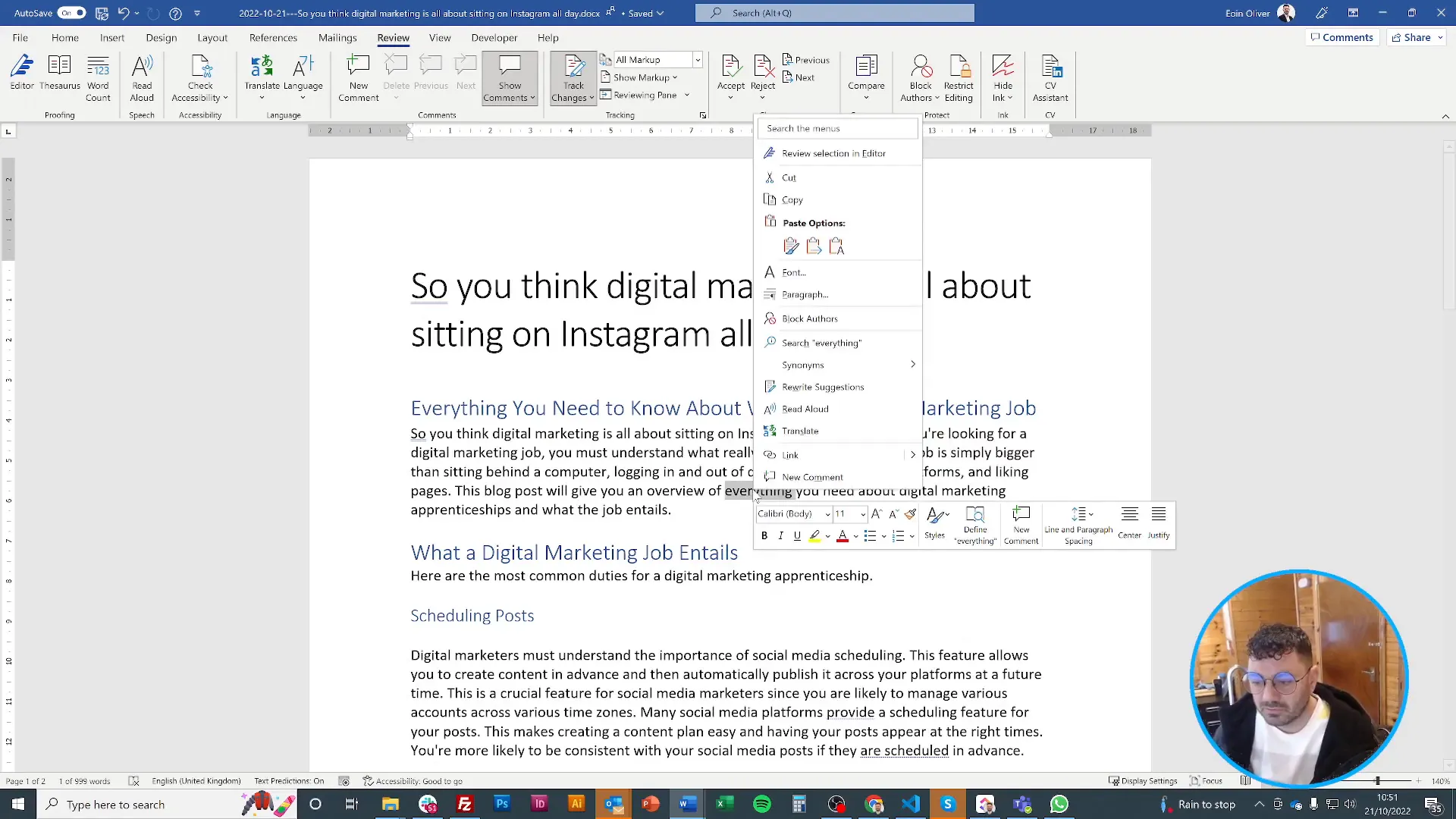Switch to the Home ribbon tab
1456x819 pixels.
tap(65, 38)
